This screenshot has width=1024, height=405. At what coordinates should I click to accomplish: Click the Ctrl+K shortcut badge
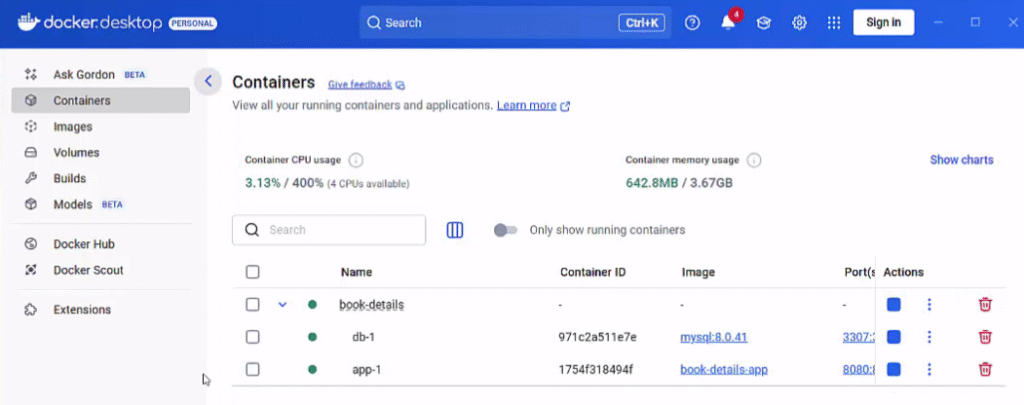[642, 23]
